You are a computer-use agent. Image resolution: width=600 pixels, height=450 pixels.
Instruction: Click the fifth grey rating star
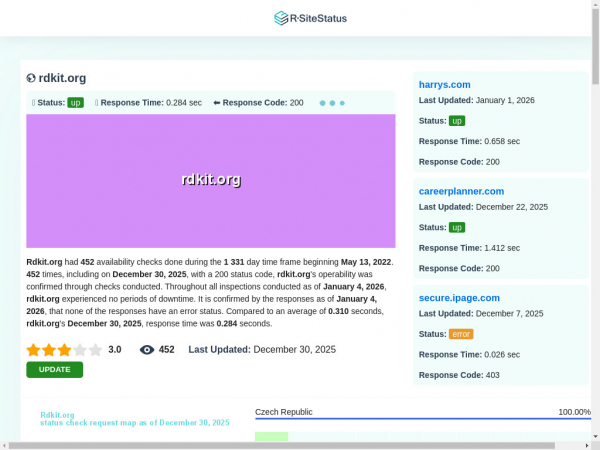(95, 350)
